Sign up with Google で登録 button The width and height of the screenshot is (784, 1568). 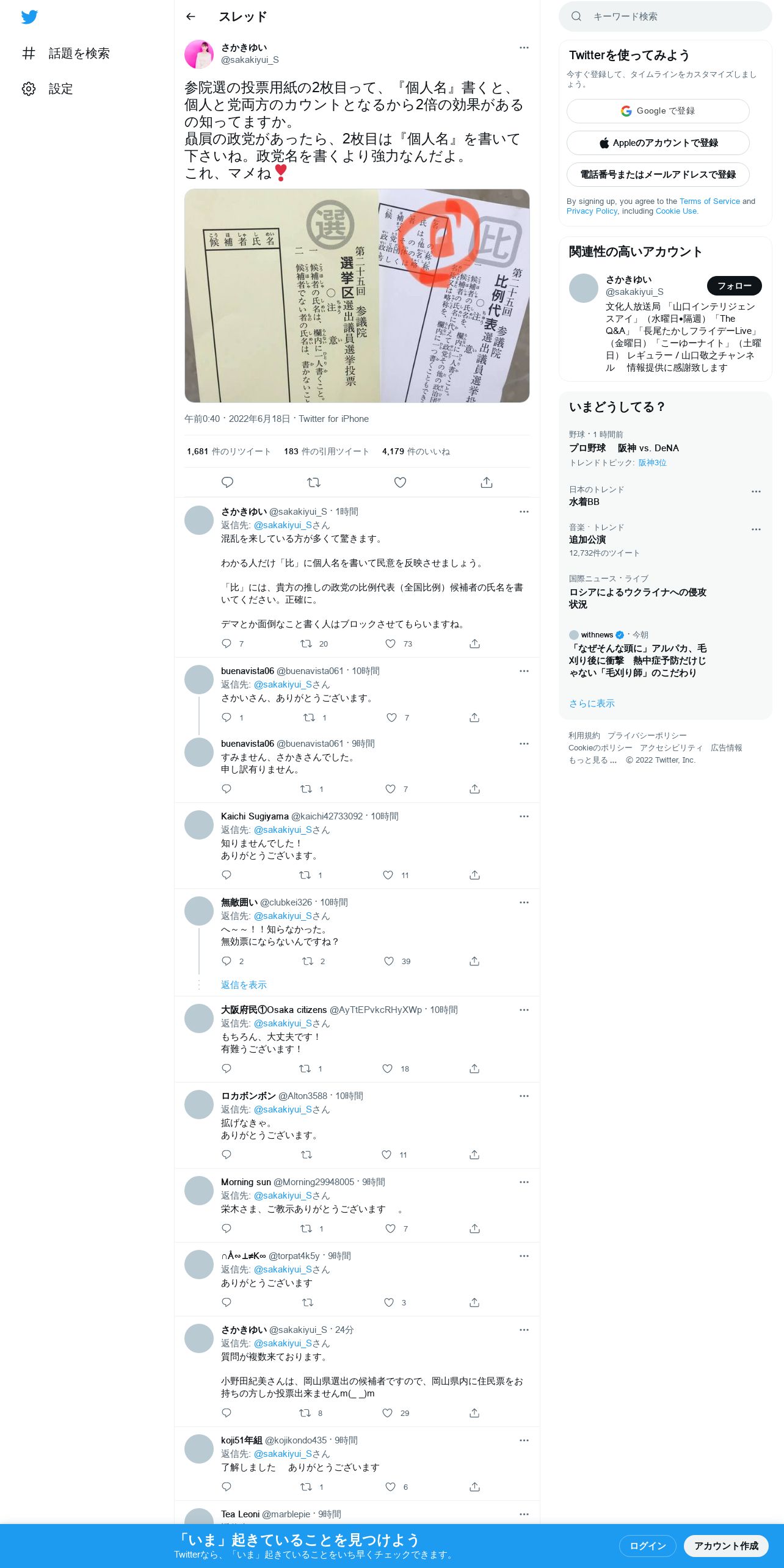coord(658,111)
